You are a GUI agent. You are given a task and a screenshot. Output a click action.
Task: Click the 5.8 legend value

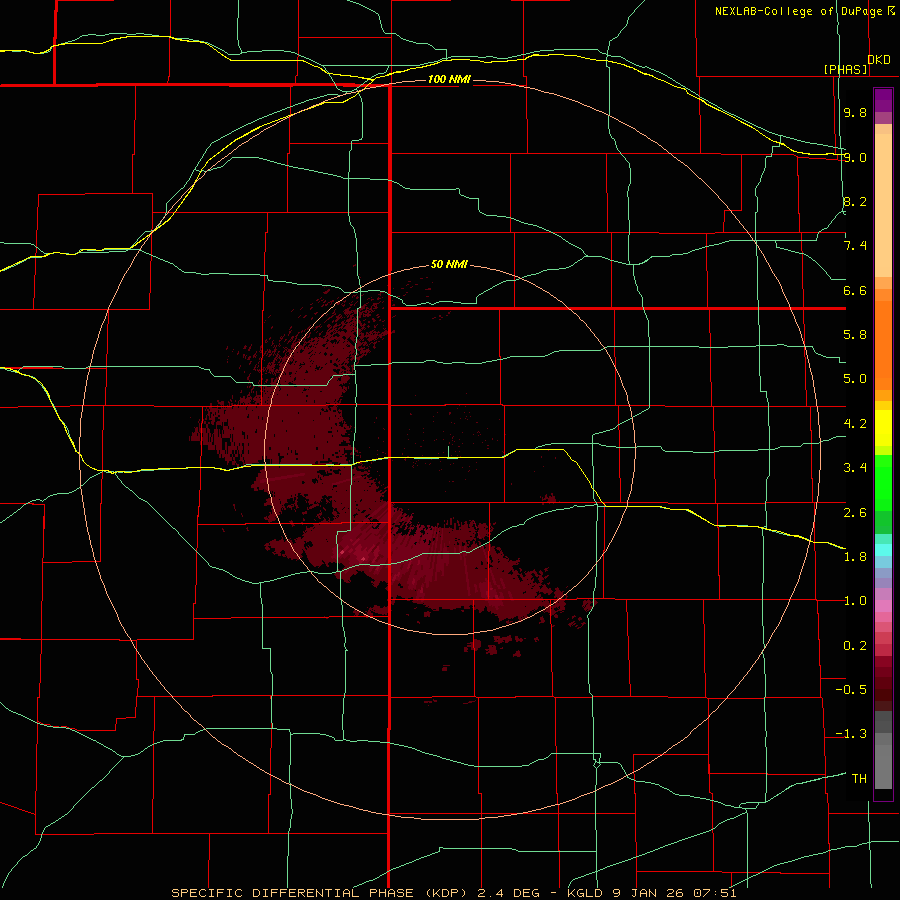tap(855, 335)
